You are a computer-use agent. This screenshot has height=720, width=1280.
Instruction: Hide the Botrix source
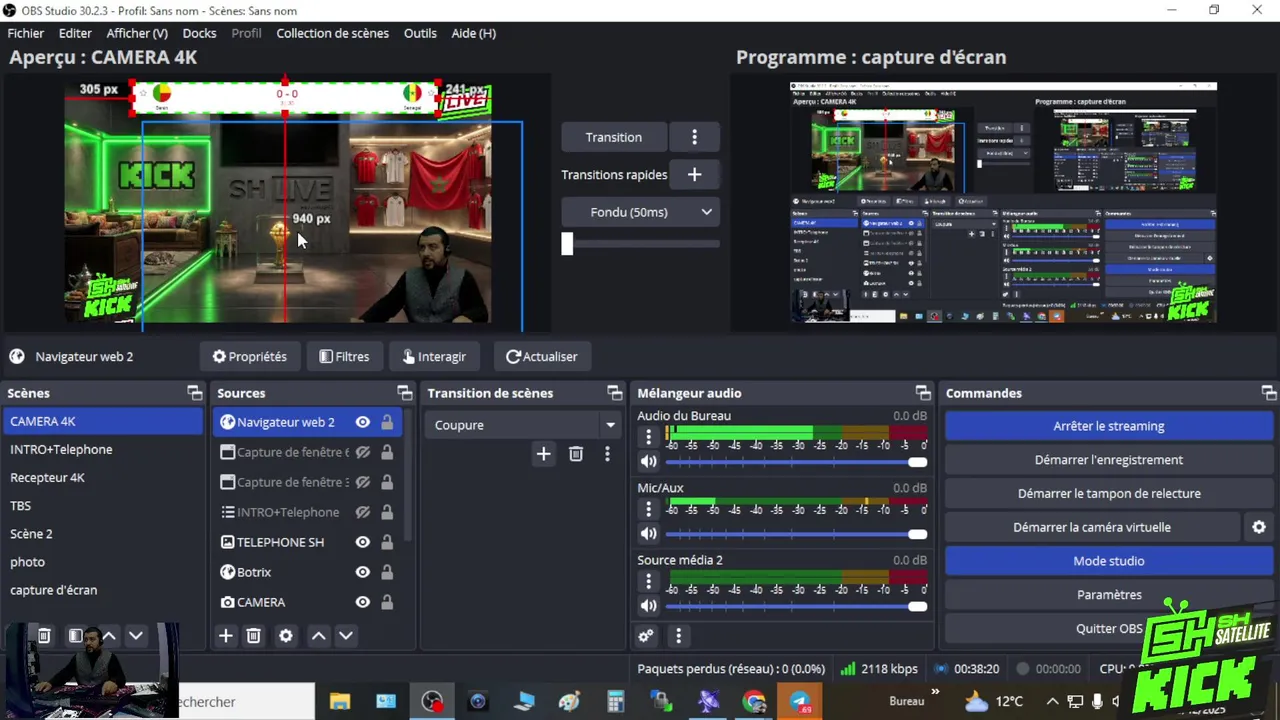click(x=363, y=572)
